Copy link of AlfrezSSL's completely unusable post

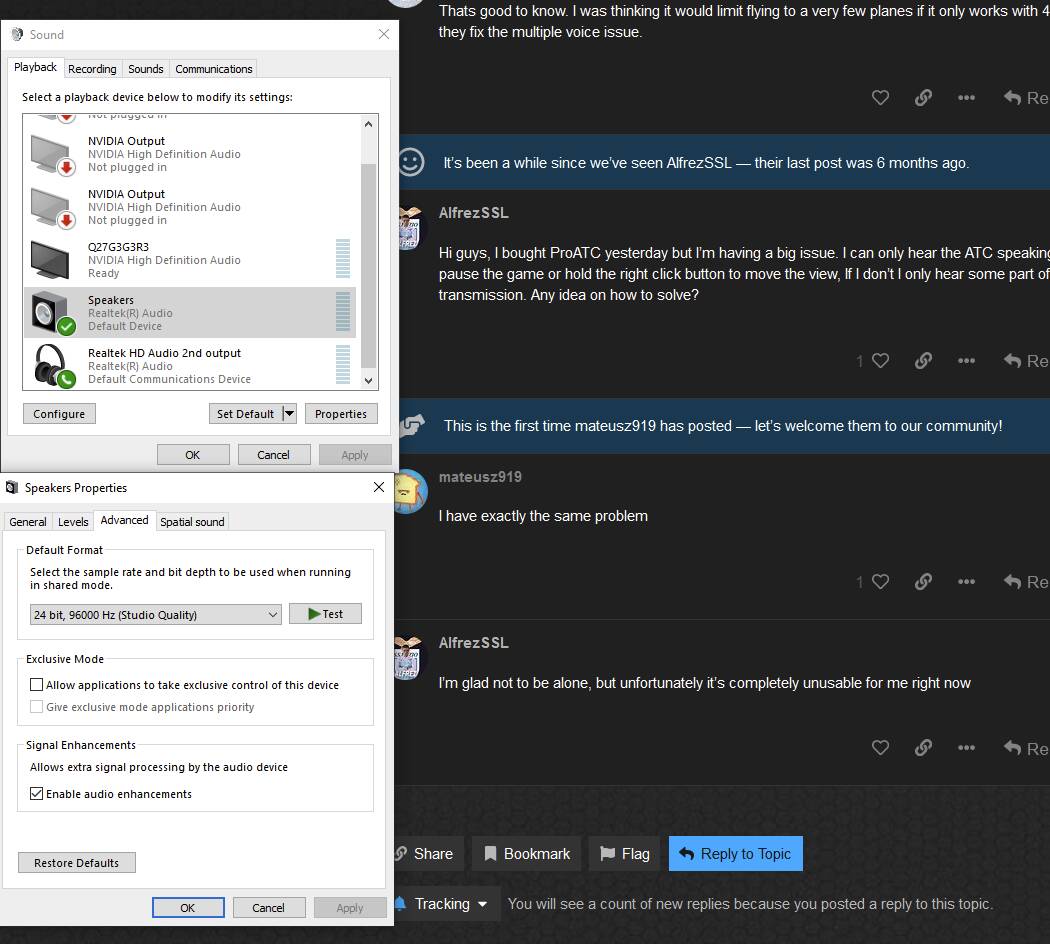coord(923,748)
